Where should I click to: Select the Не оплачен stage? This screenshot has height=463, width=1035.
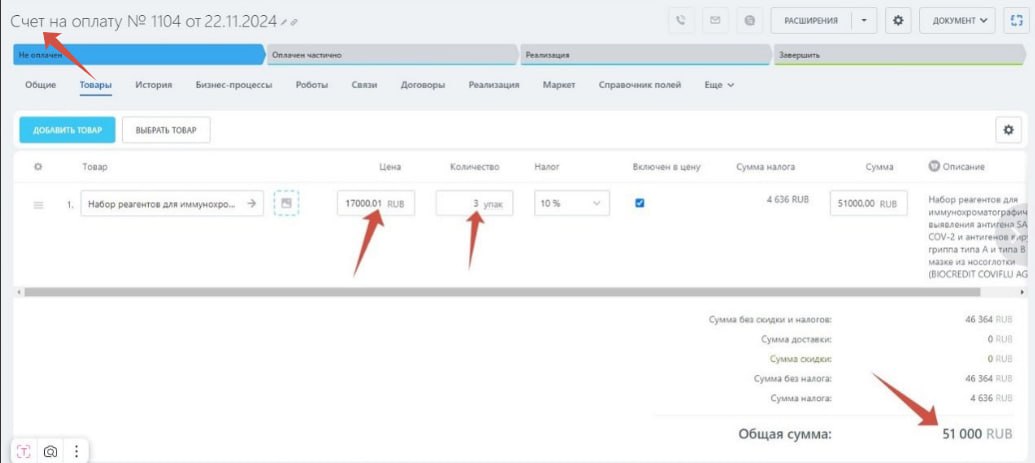click(138, 55)
